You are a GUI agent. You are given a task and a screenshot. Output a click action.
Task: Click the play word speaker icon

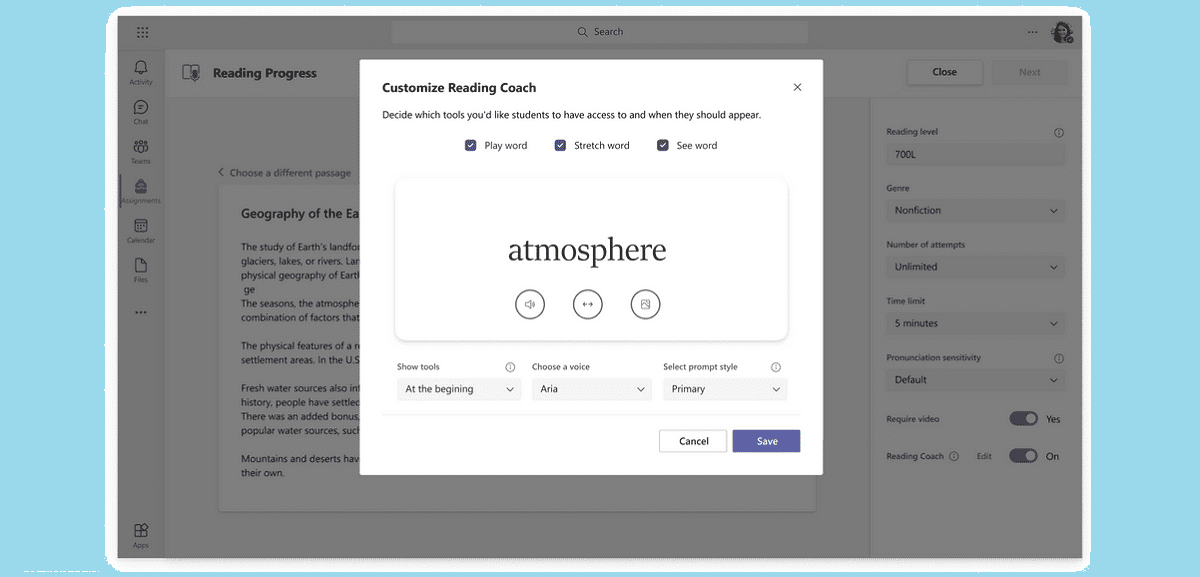pos(530,304)
